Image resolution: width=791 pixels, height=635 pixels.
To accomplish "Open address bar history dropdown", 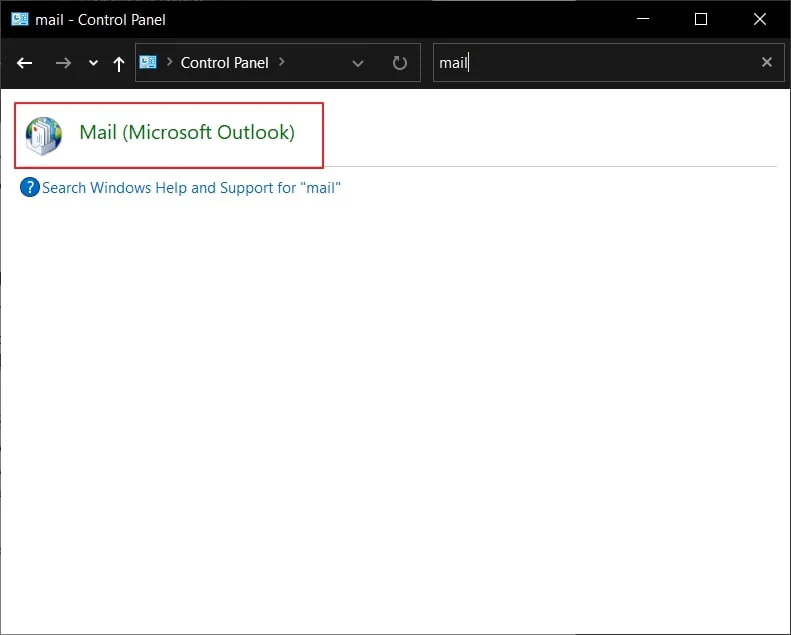I will 358,64.
